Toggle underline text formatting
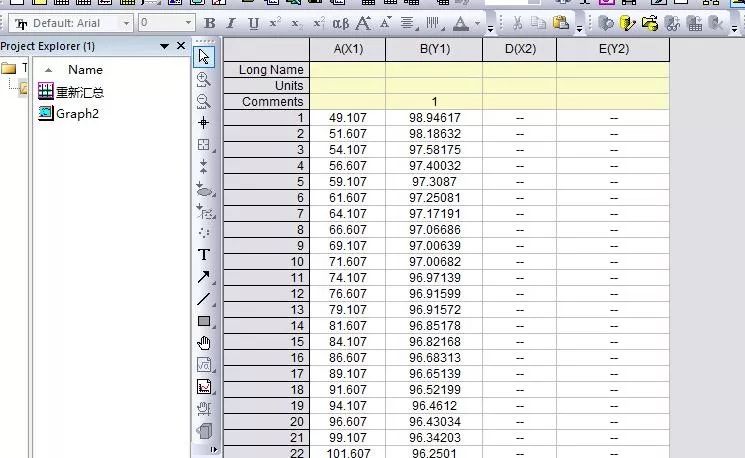 (x=254, y=23)
